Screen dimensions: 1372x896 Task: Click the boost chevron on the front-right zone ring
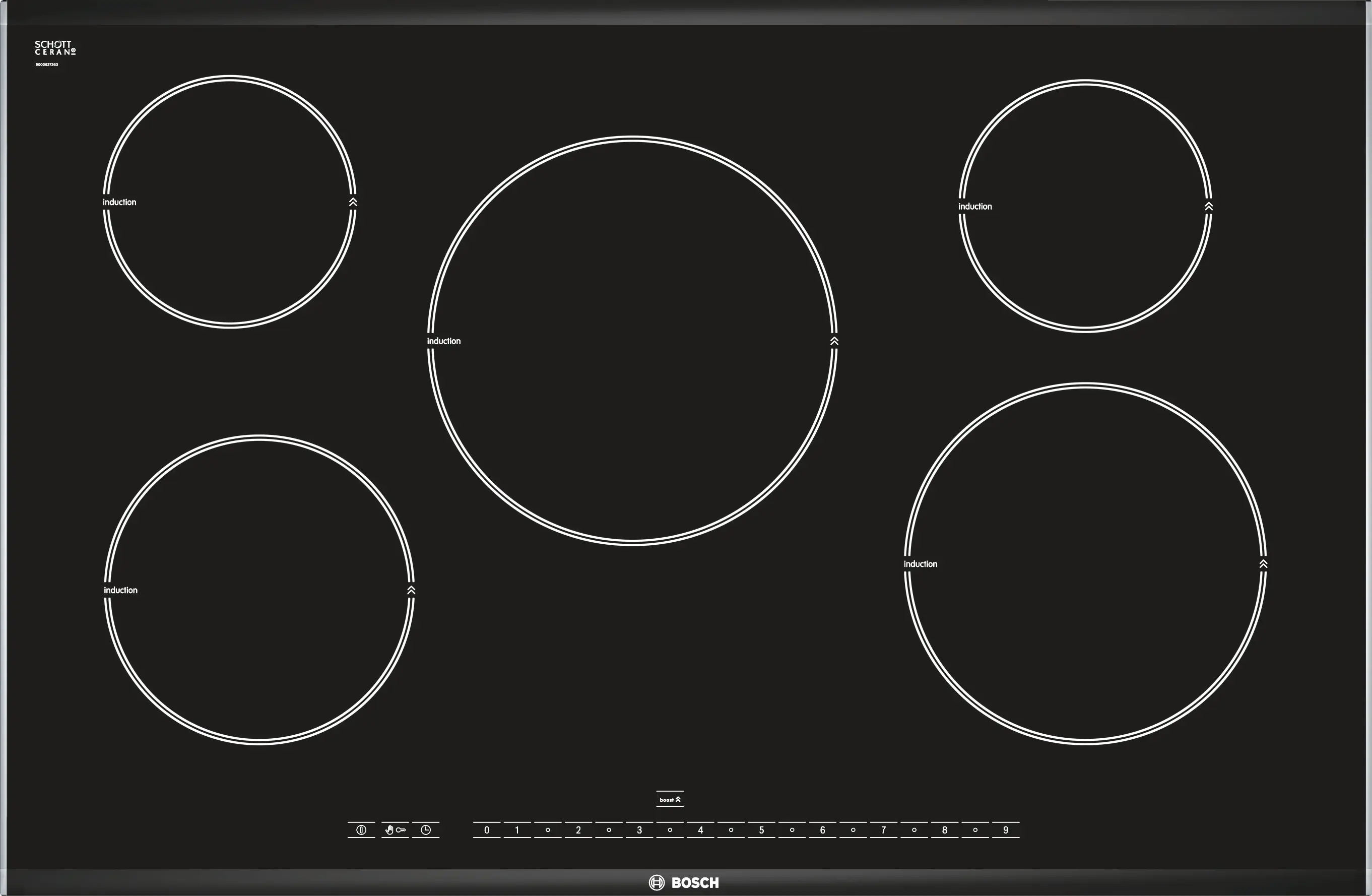[x=1263, y=564]
